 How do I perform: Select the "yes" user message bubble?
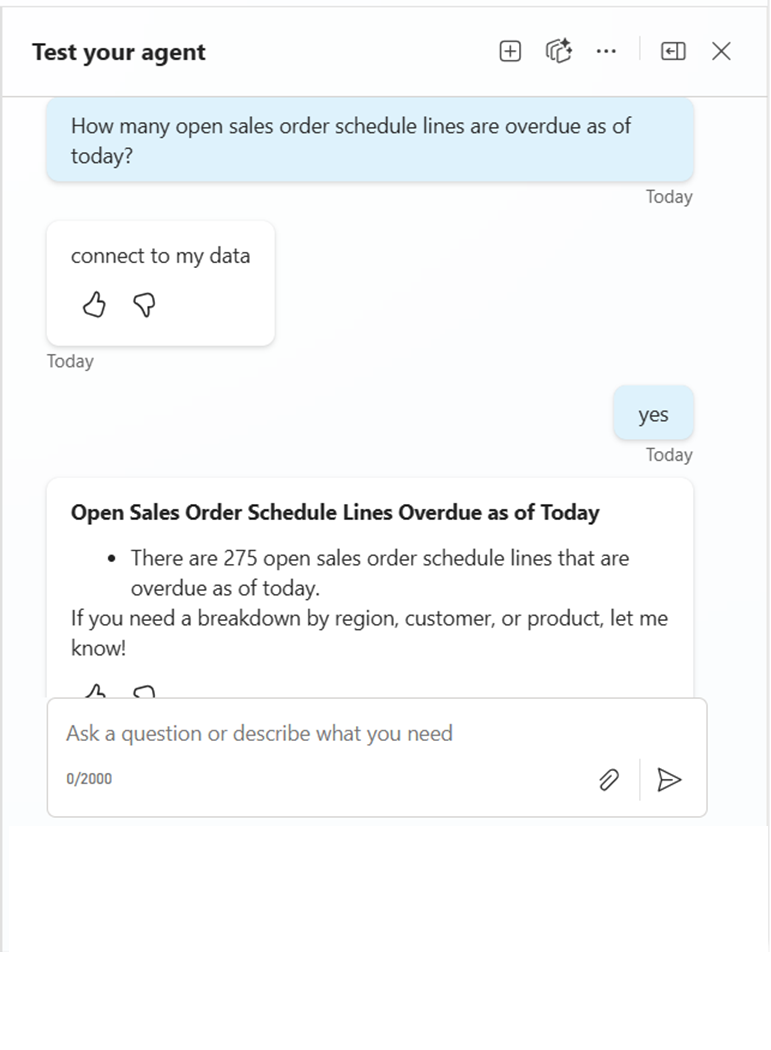coord(653,414)
